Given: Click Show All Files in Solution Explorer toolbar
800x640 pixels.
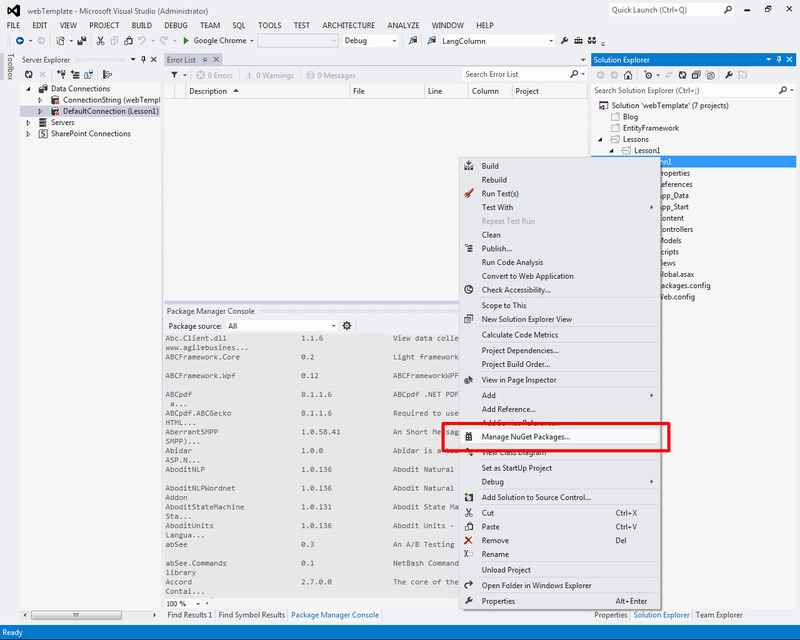Looking at the screenshot, I should tap(710, 75).
